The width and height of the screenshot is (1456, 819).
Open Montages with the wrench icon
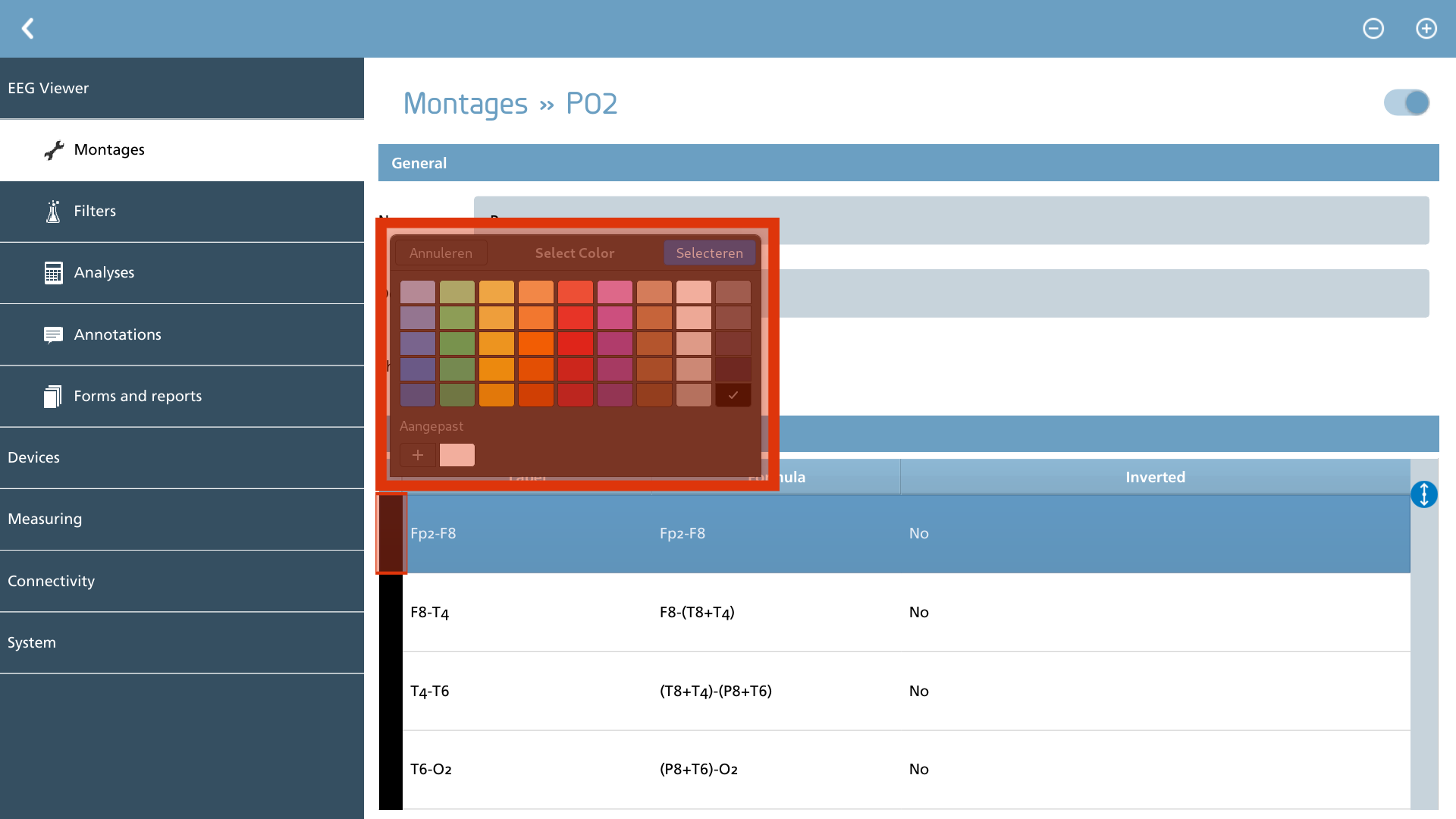pos(54,150)
